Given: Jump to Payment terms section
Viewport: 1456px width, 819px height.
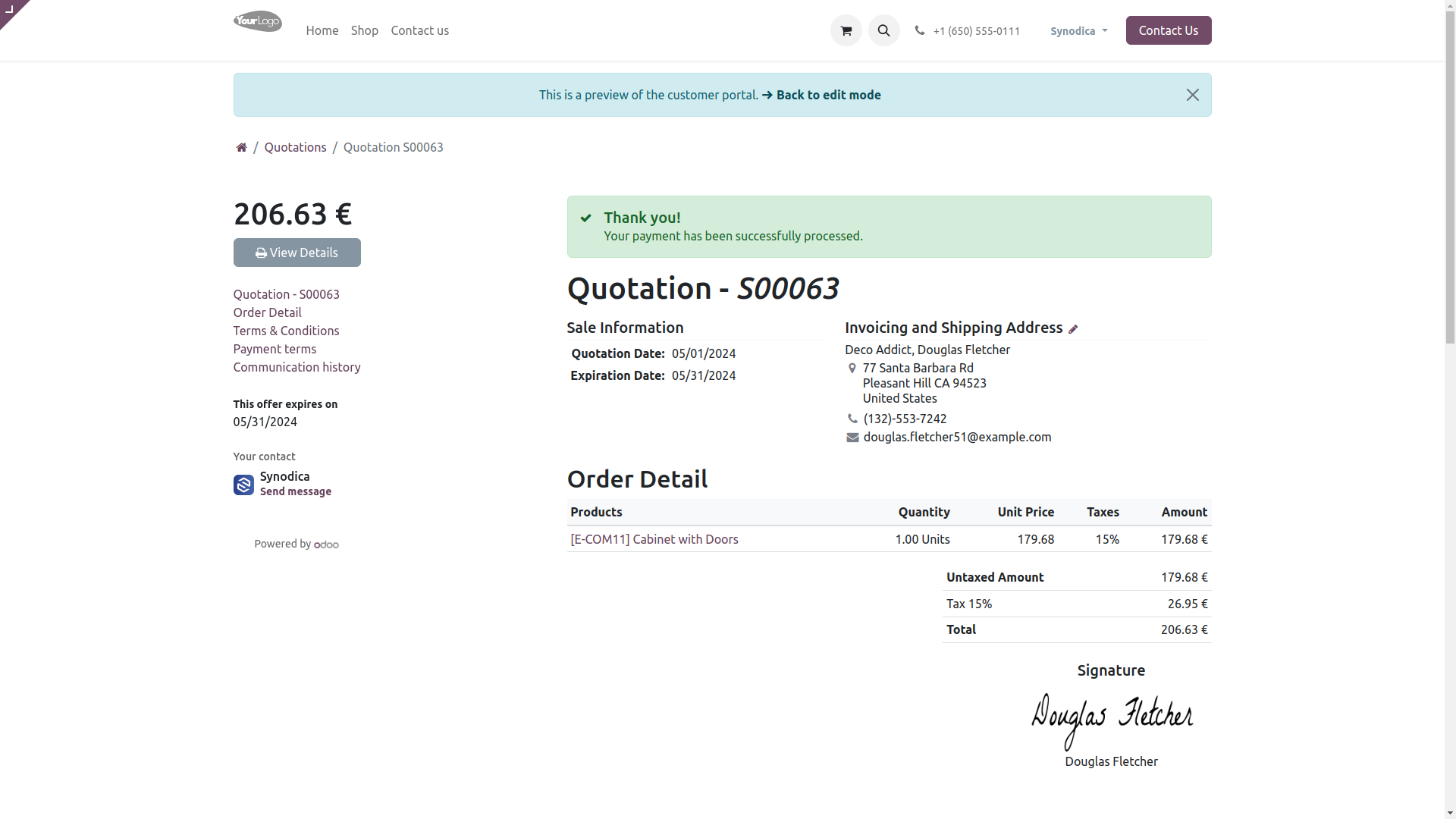Looking at the screenshot, I should click(x=275, y=349).
